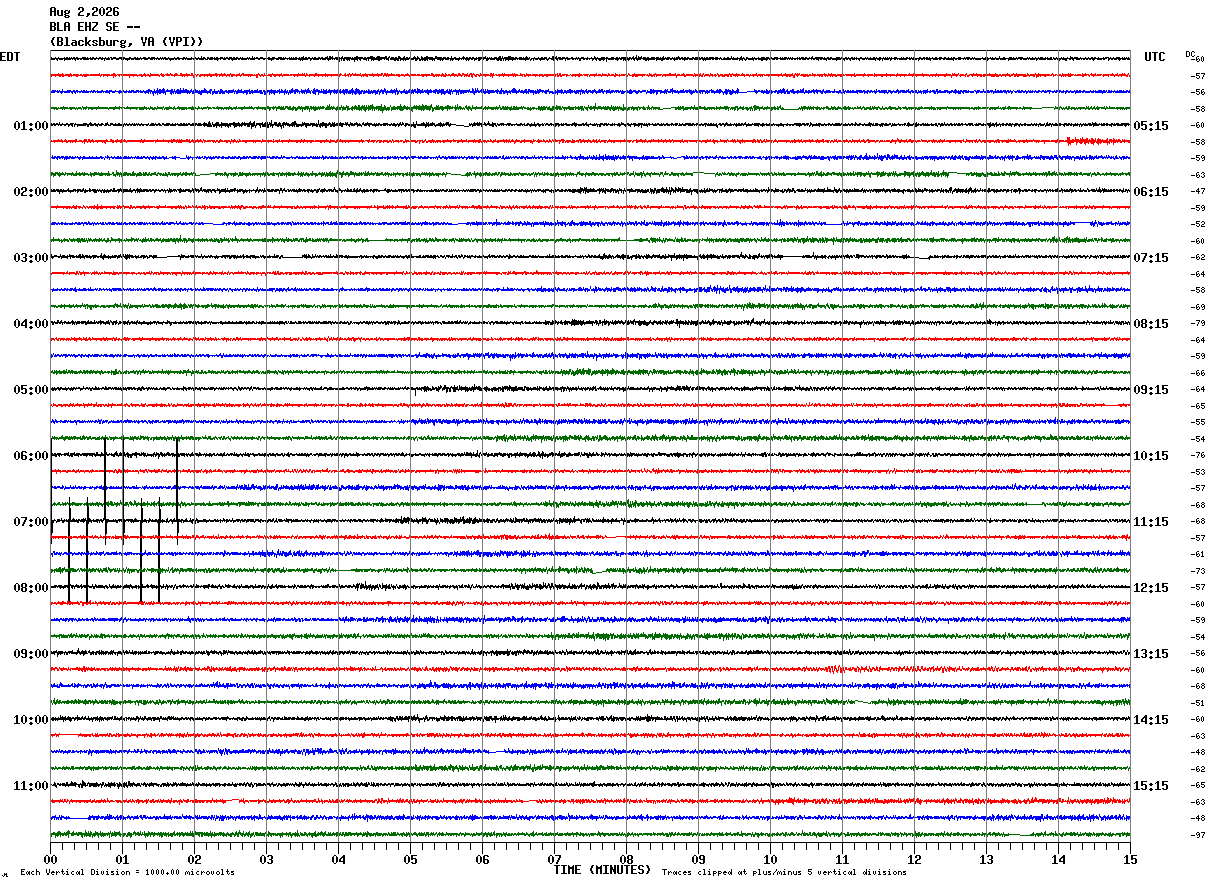Click the UTC column header
Viewport: 1210px width, 886px height.
point(1155,57)
